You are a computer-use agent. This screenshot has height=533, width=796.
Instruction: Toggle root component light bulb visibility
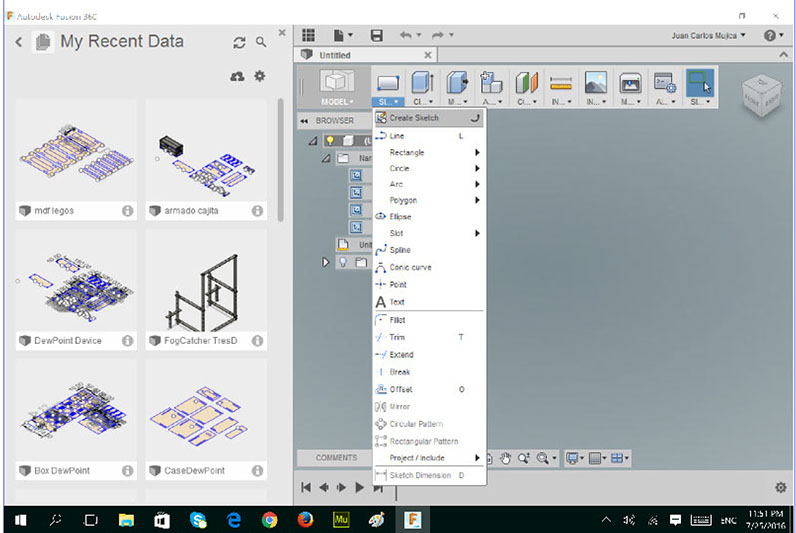pyautogui.click(x=330, y=141)
